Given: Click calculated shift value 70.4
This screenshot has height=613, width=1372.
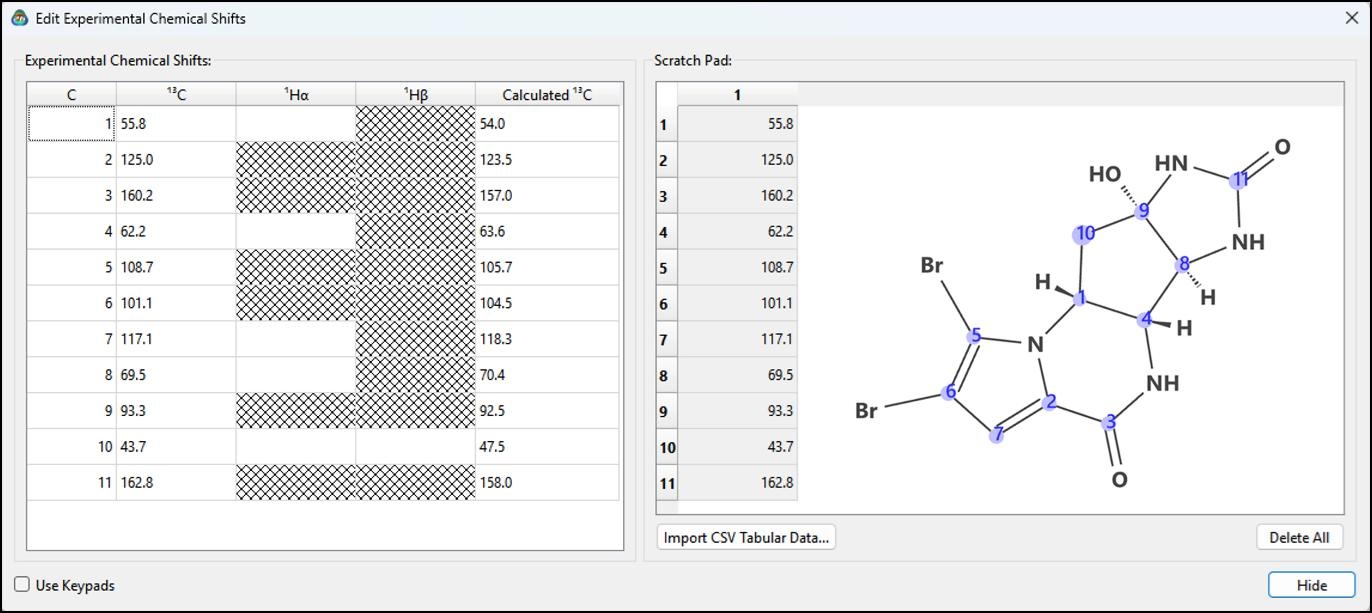Looking at the screenshot, I should point(547,375).
